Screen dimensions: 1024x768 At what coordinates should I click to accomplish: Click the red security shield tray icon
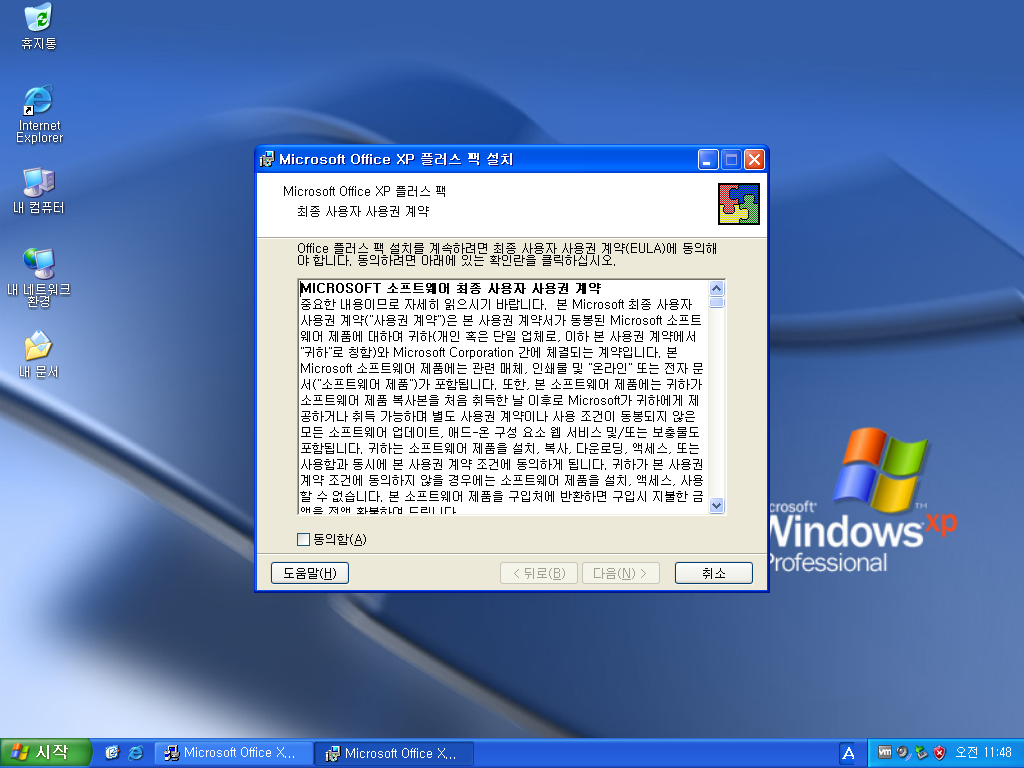click(x=939, y=752)
